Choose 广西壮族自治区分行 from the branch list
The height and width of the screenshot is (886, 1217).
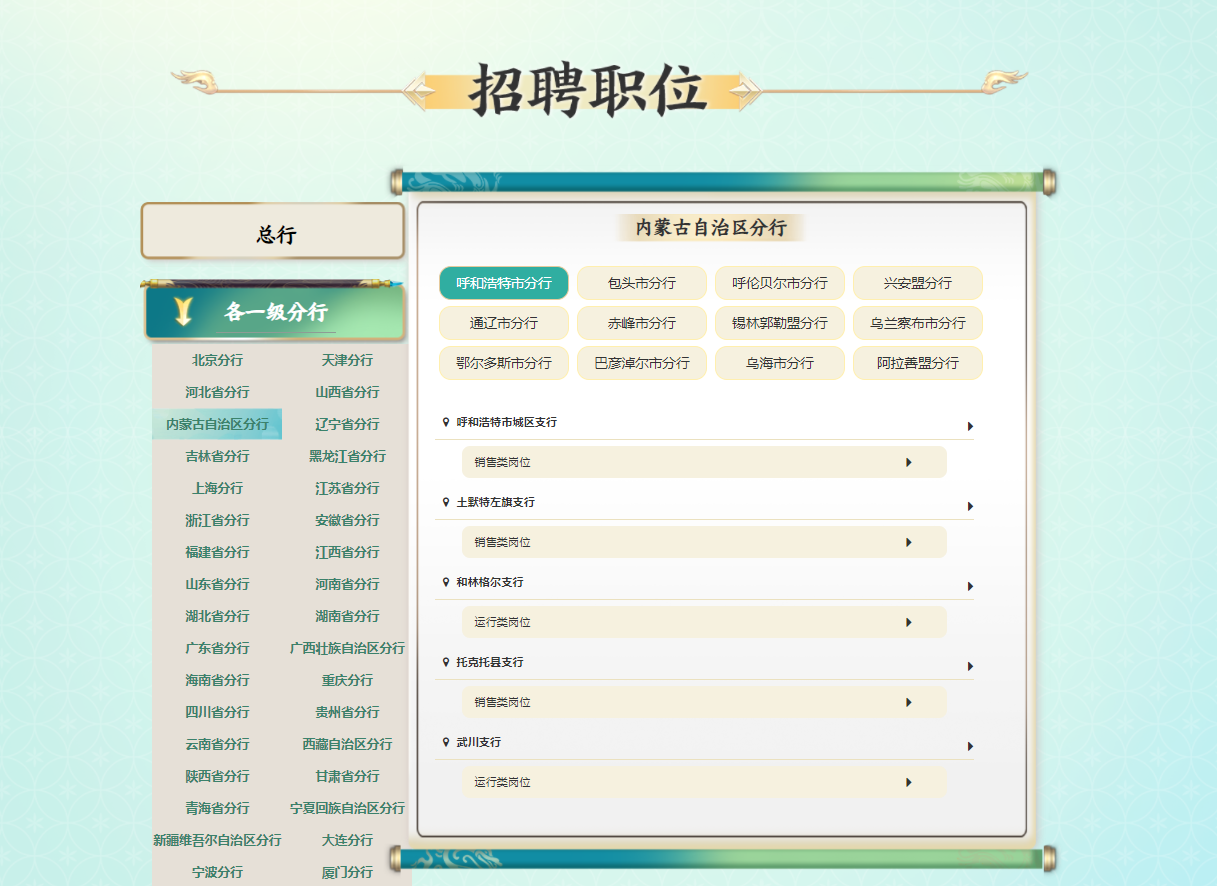(347, 648)
